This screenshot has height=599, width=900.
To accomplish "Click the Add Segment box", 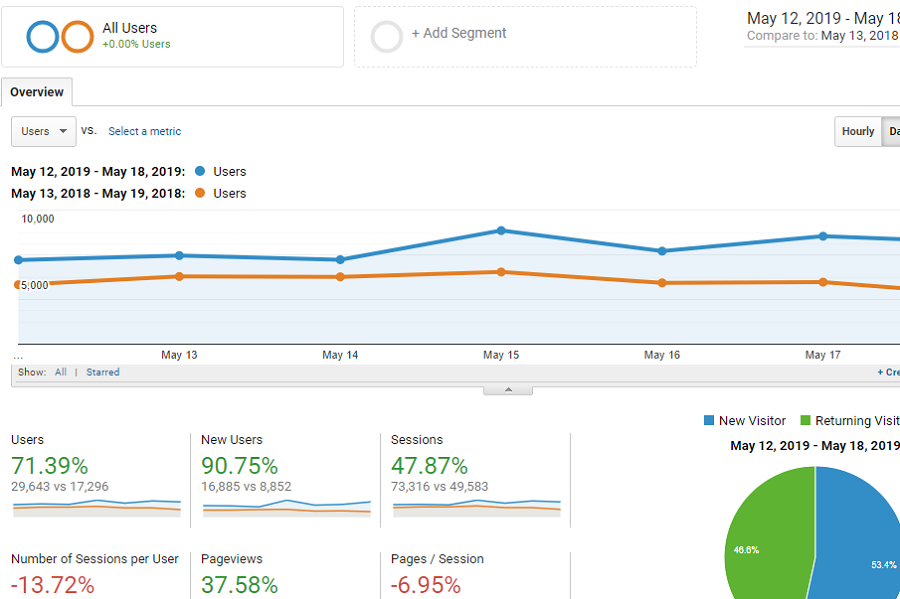I will tap(525, 37).
